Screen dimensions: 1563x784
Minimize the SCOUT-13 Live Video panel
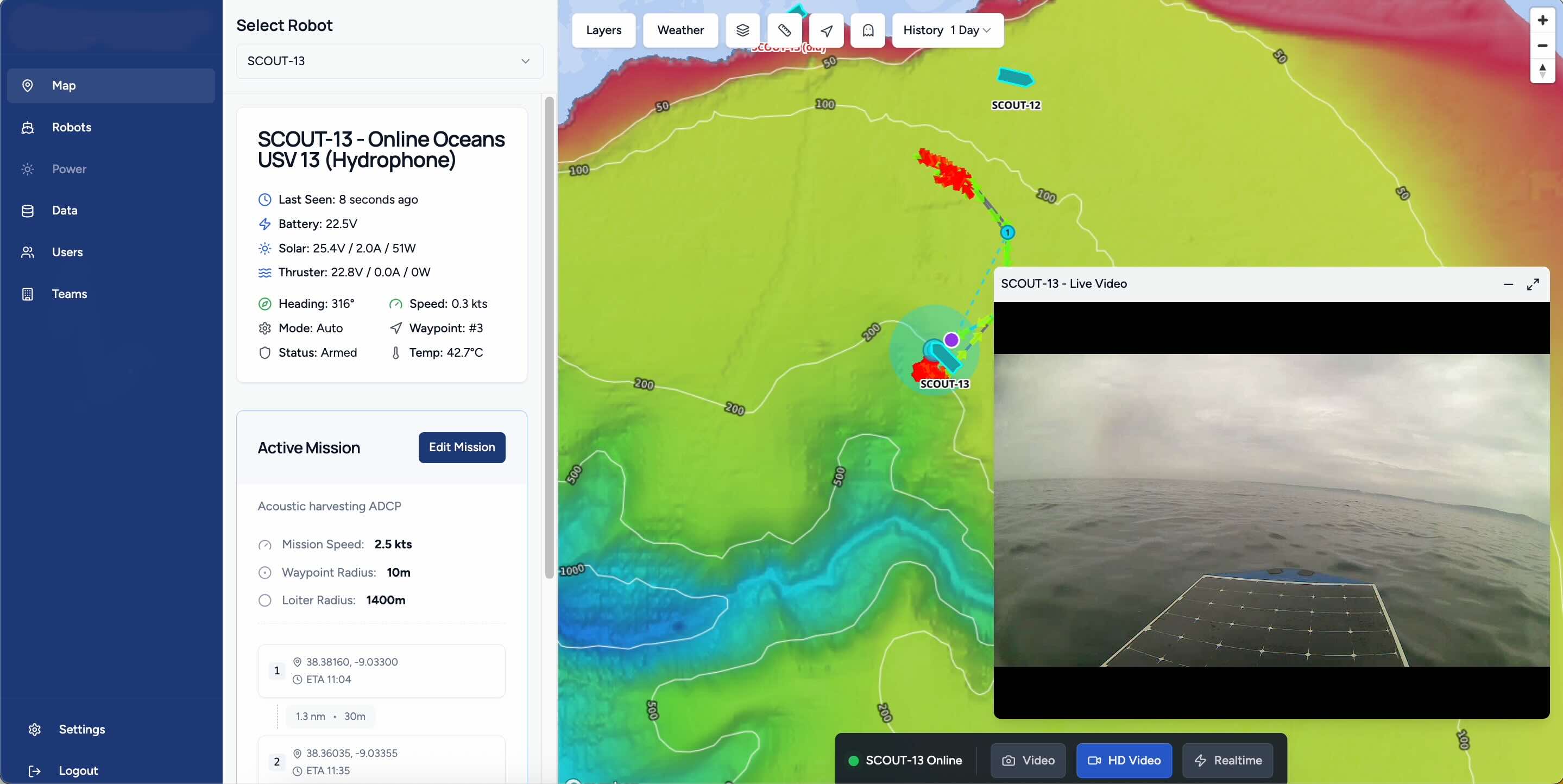1508,284
